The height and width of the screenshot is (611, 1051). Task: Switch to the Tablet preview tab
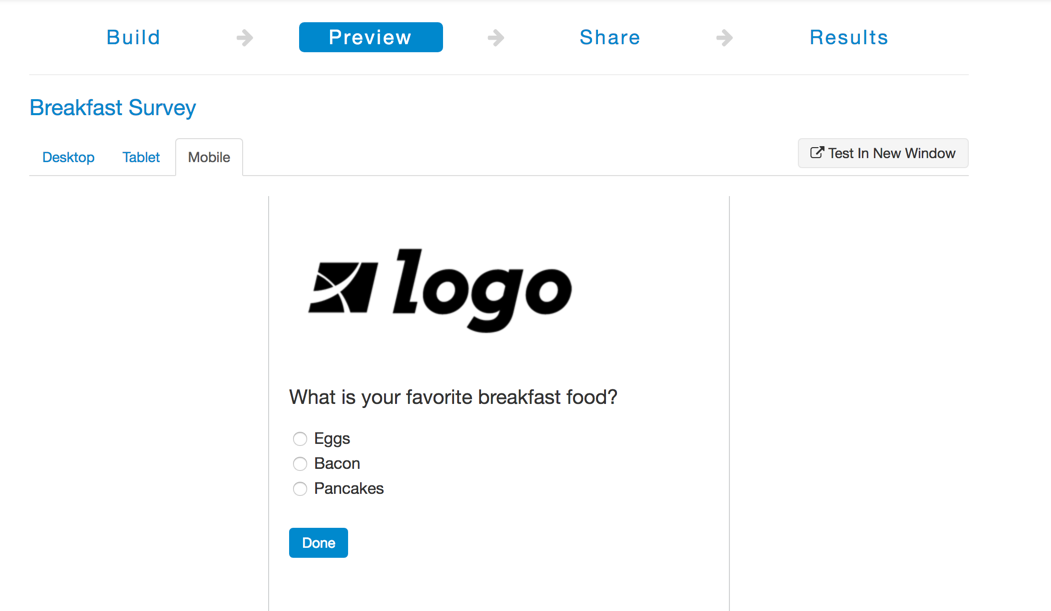coord(141,157)
